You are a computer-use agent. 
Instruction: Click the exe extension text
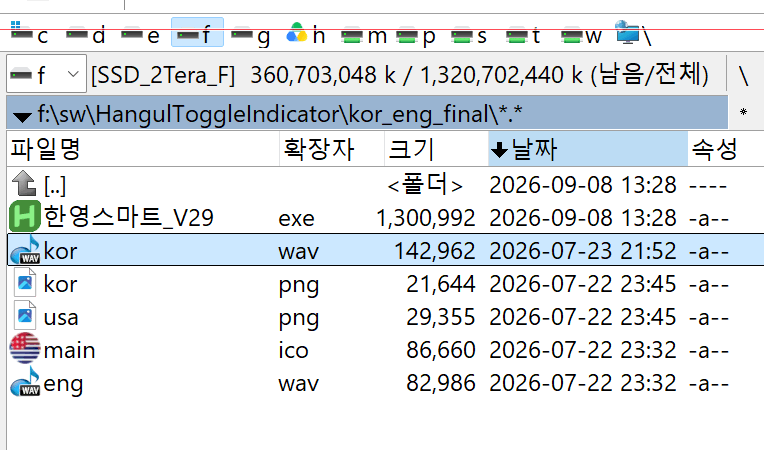[296, 219]
